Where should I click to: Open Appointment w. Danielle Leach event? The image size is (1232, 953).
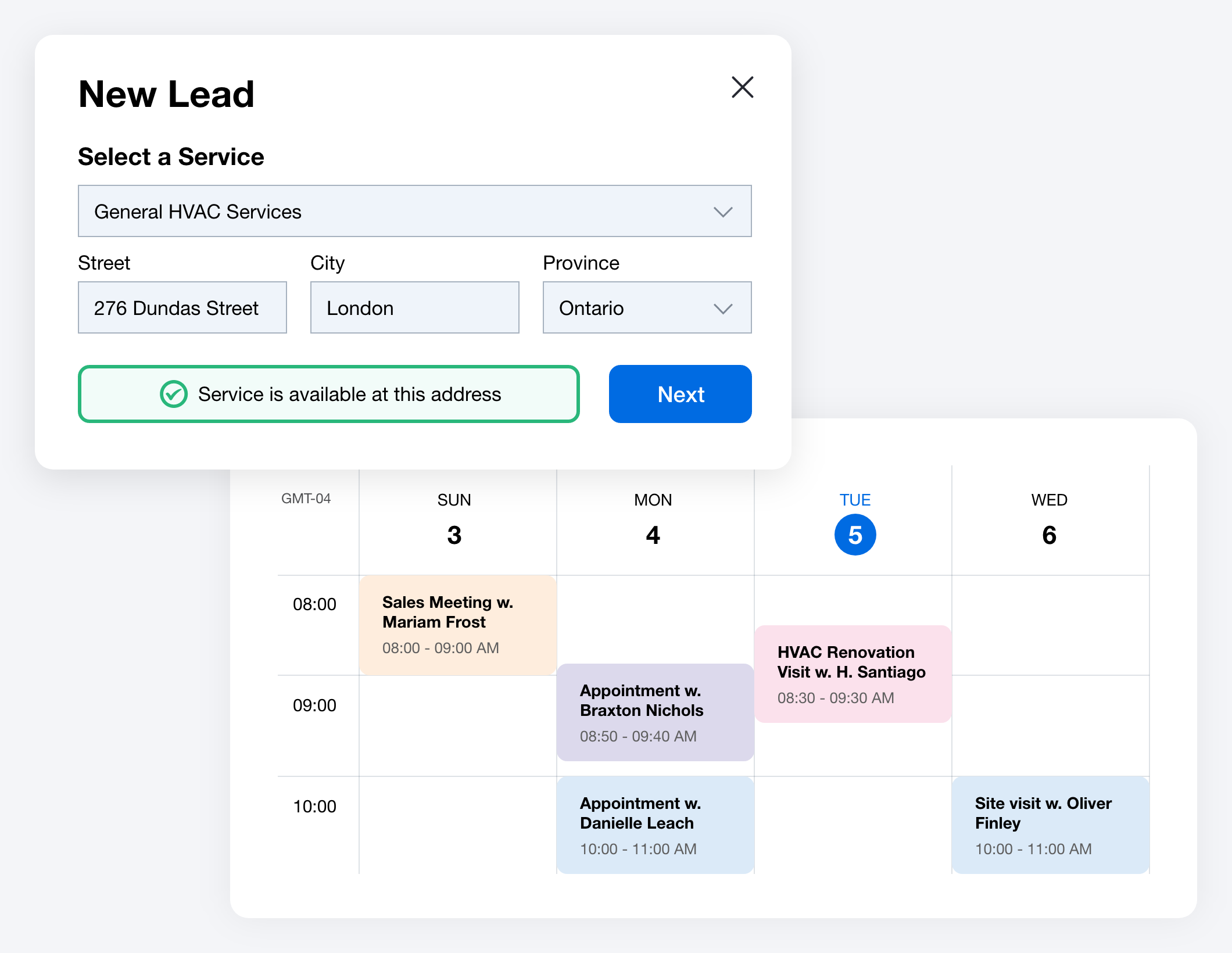[656, 825]
